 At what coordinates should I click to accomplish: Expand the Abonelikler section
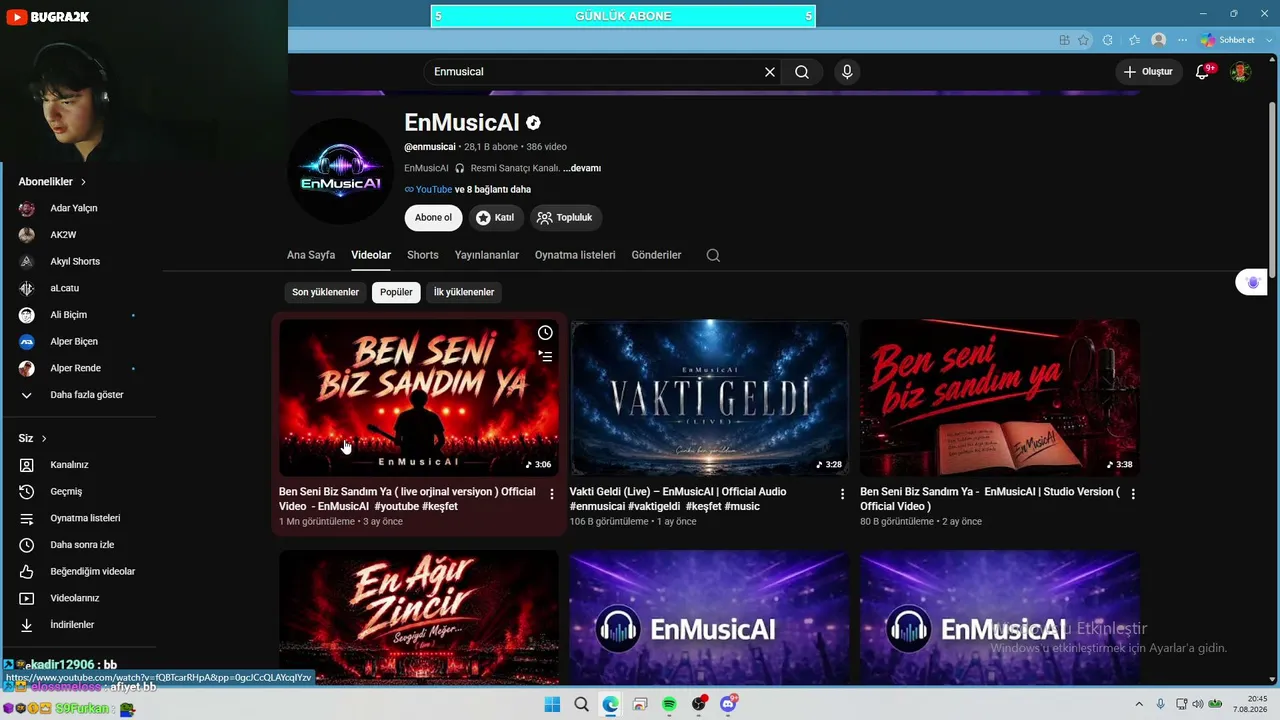(52, 182)
